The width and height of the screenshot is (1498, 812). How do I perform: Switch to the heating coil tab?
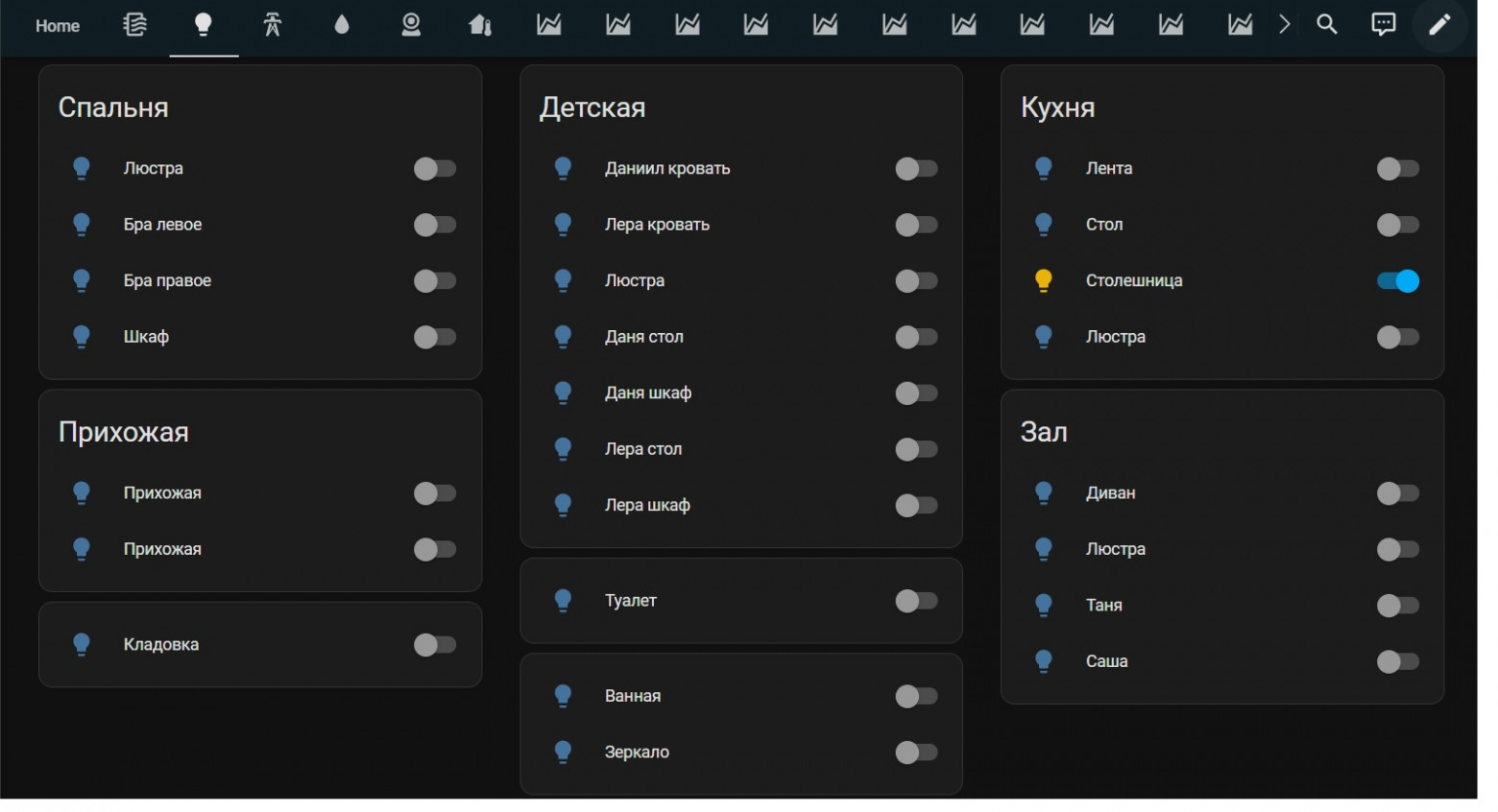tap(135, 25)
